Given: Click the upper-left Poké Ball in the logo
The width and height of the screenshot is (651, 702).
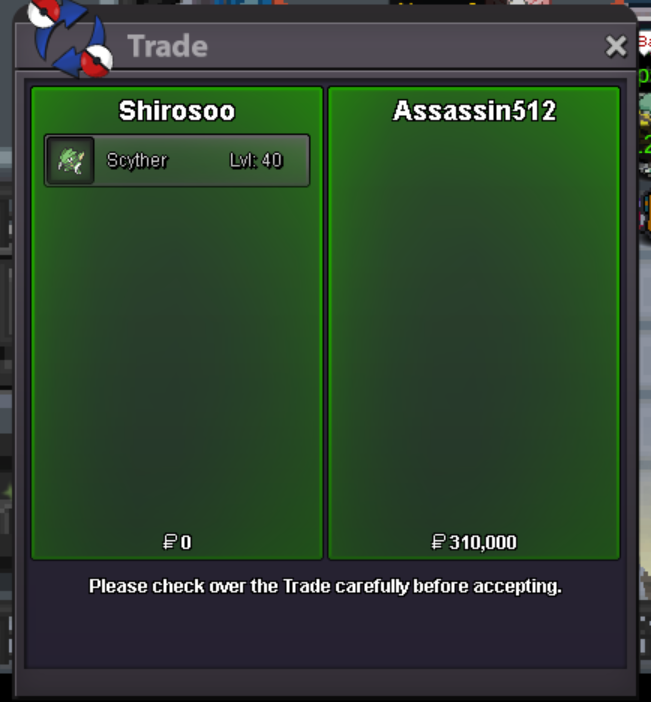Looking at the screenshot, I should tap(43, 13).
